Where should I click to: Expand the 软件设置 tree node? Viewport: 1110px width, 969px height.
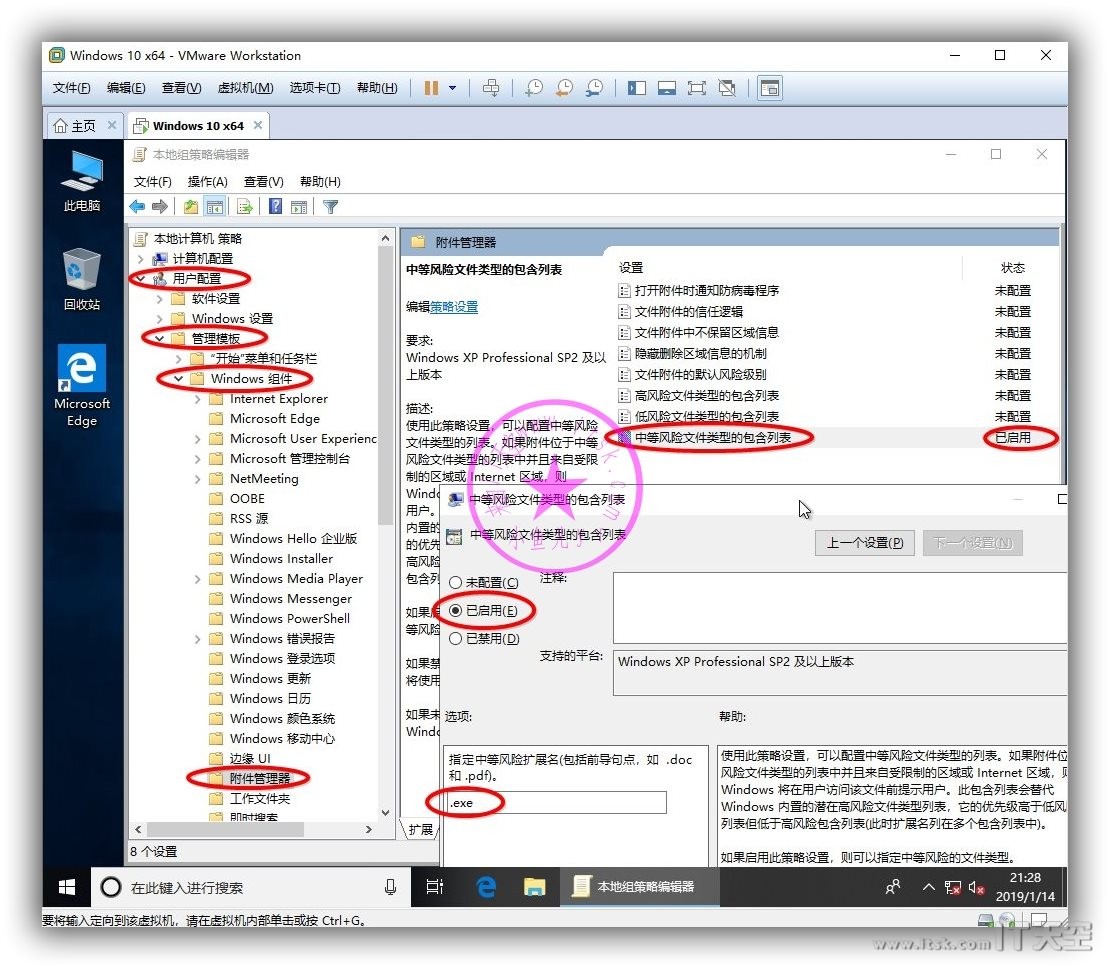tap(160, 299)
